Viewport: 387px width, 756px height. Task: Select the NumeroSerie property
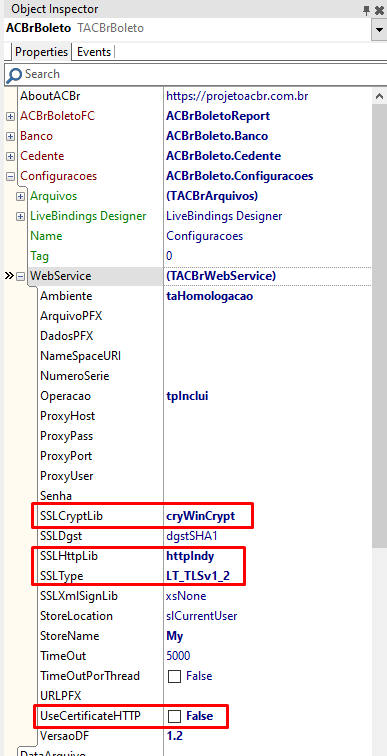(x=75, y=376)
